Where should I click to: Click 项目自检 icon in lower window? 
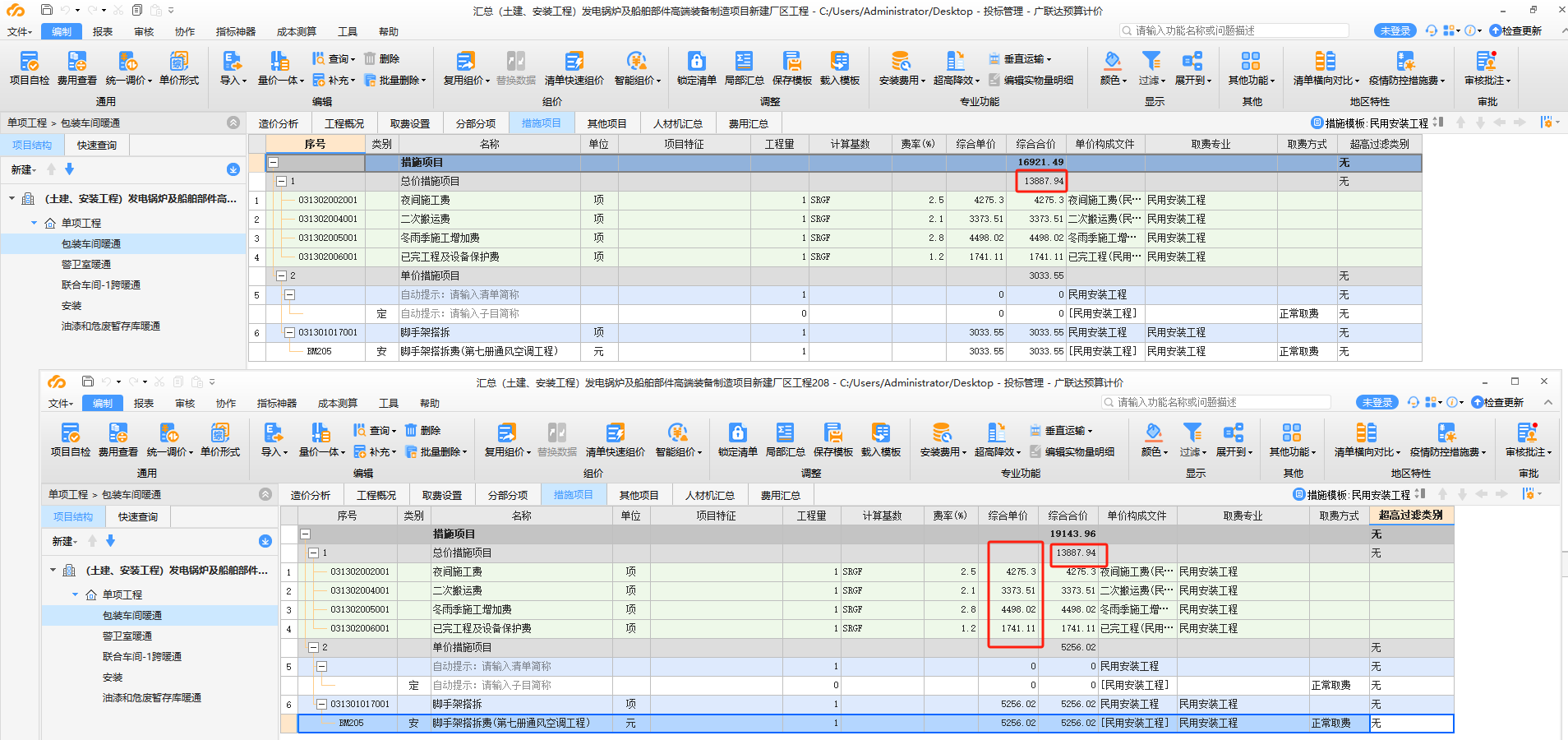click(71, 432)
